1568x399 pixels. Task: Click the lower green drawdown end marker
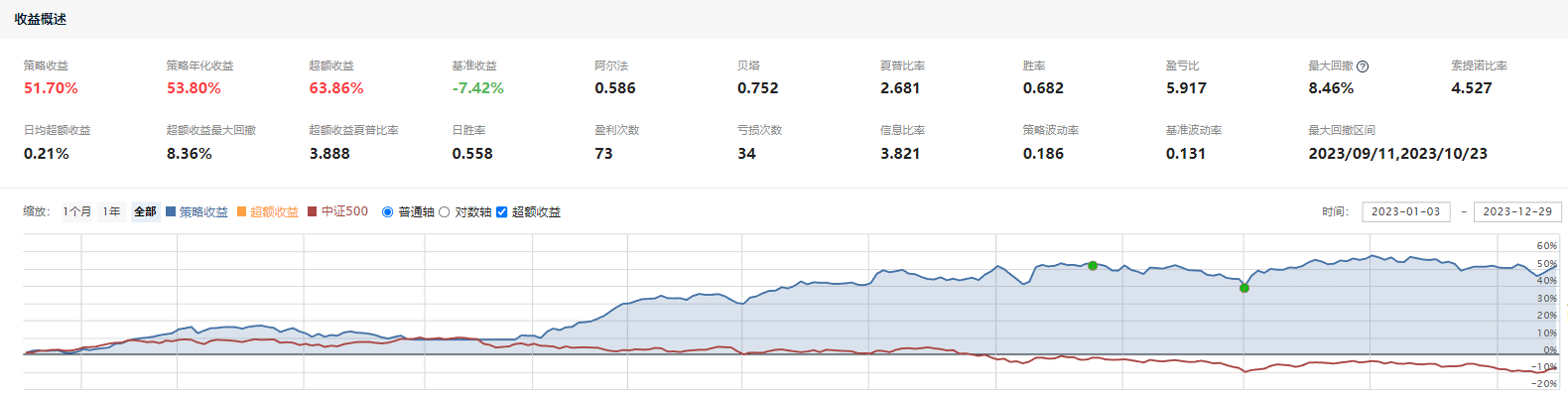click(1244, 288)
